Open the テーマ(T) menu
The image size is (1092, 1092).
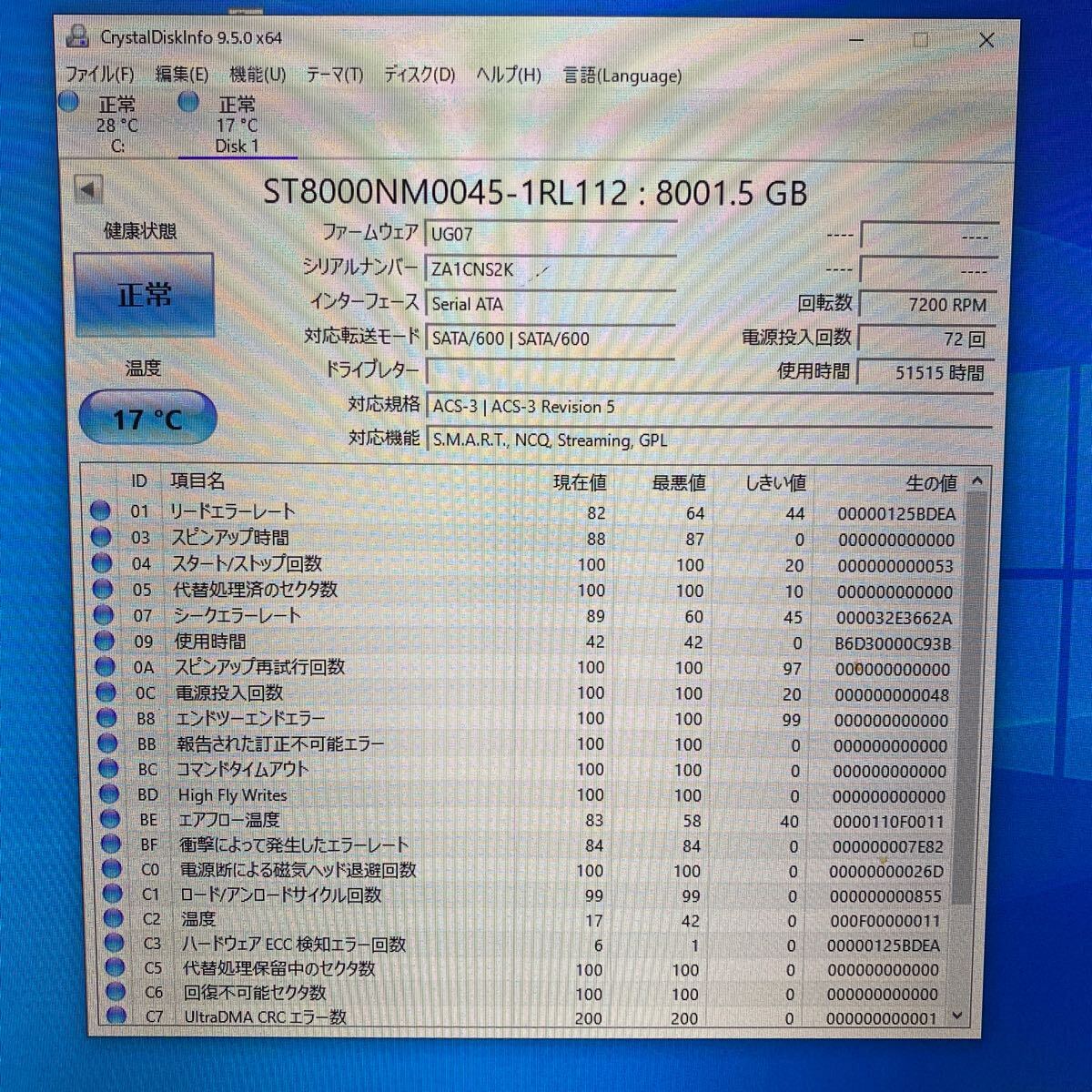[x=335, y=75]
